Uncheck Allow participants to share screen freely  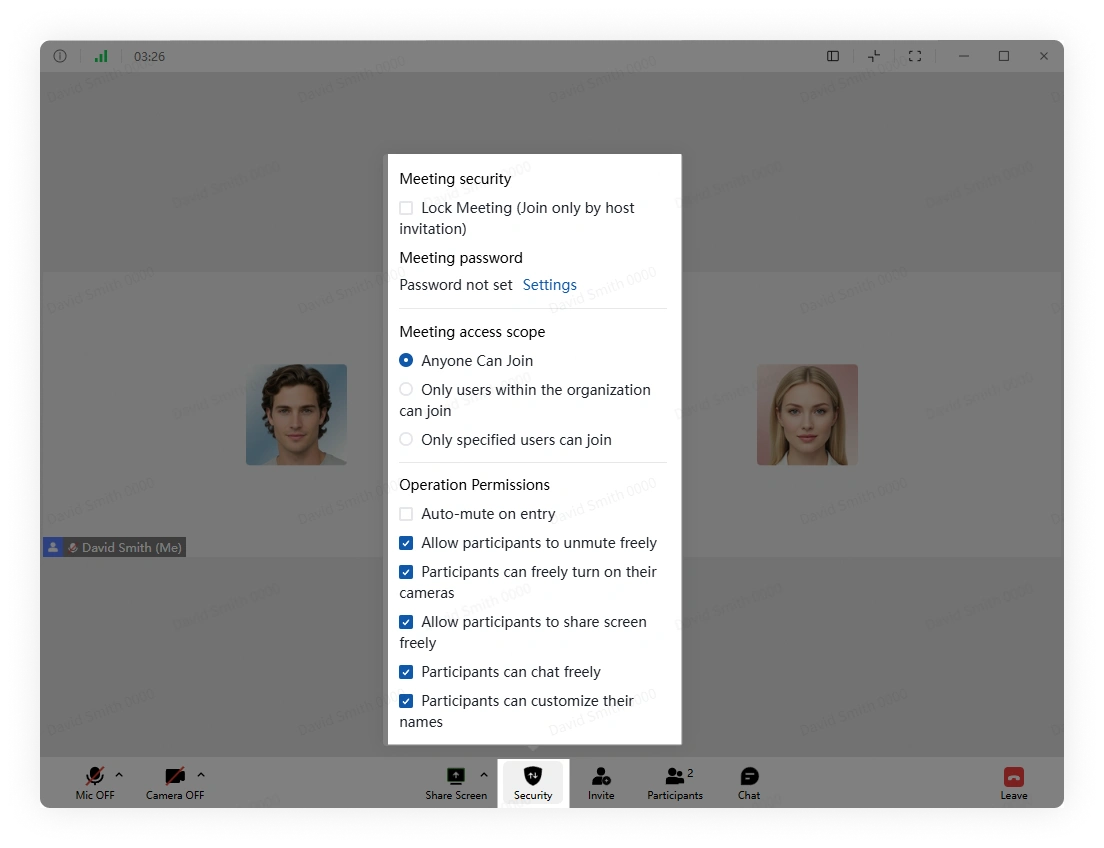[x=406, y=622]
